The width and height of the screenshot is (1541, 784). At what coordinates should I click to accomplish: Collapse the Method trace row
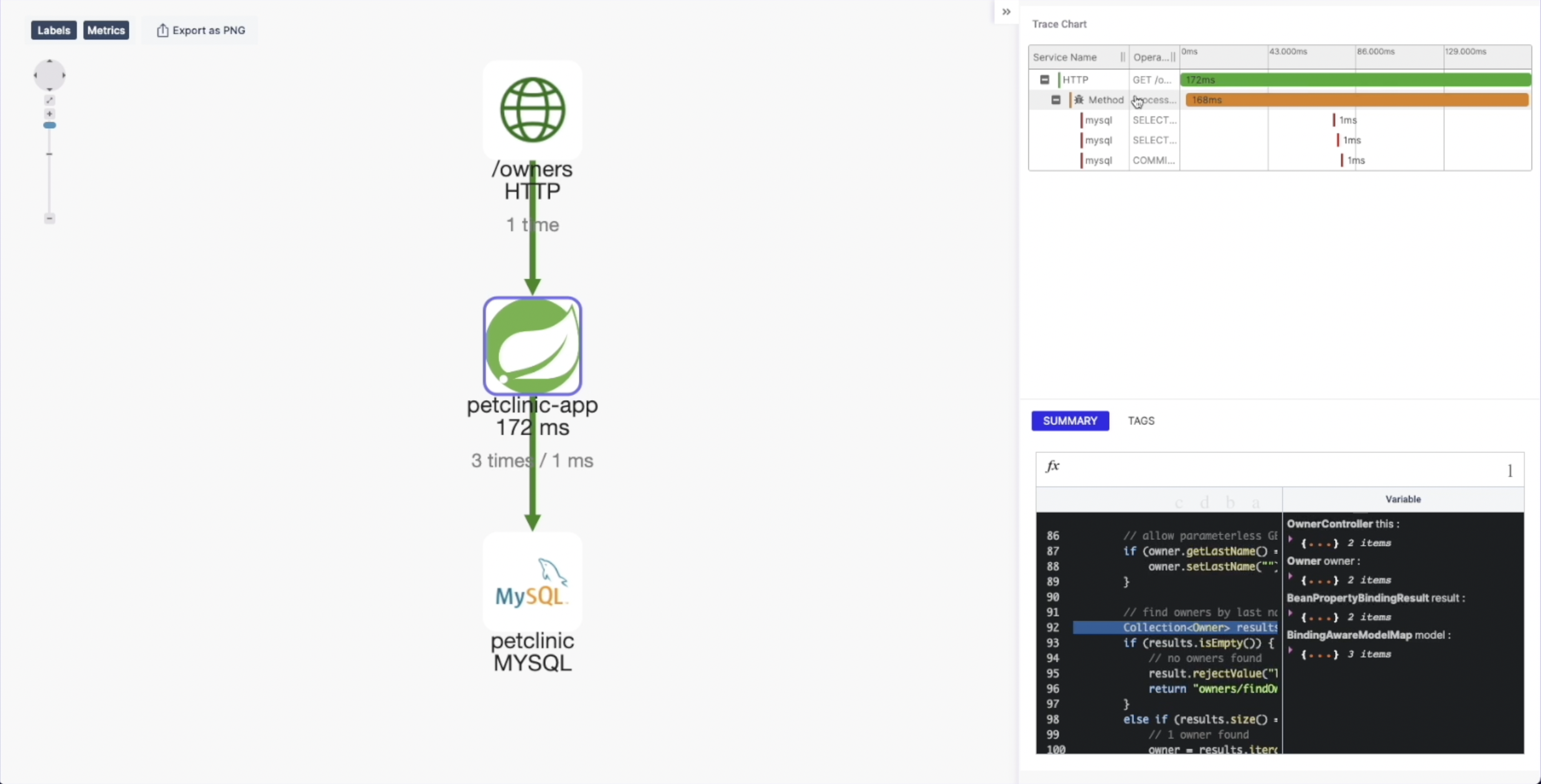1056,100
